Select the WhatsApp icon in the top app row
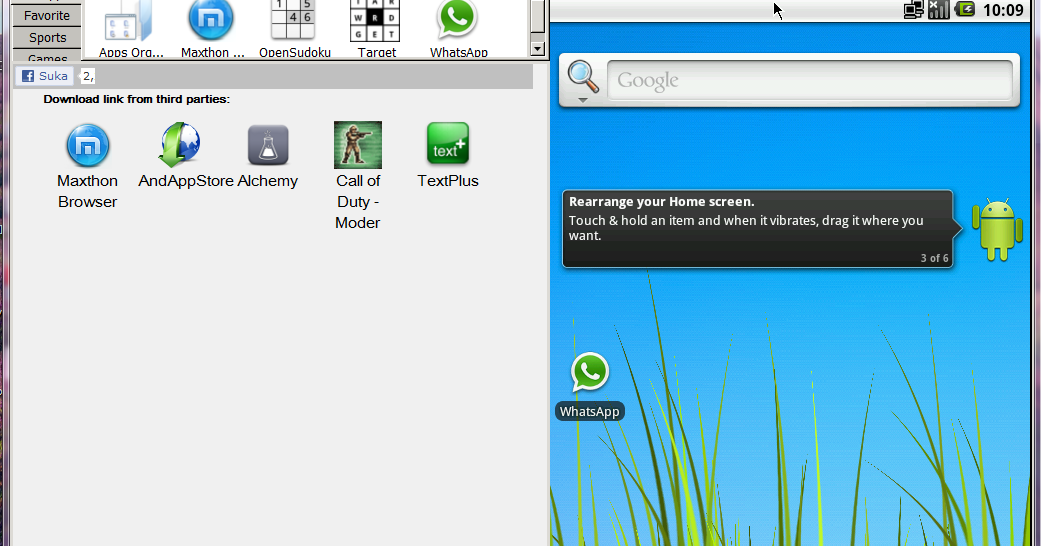The width and height of the screenshot is (1041, 546). [457, 20]
